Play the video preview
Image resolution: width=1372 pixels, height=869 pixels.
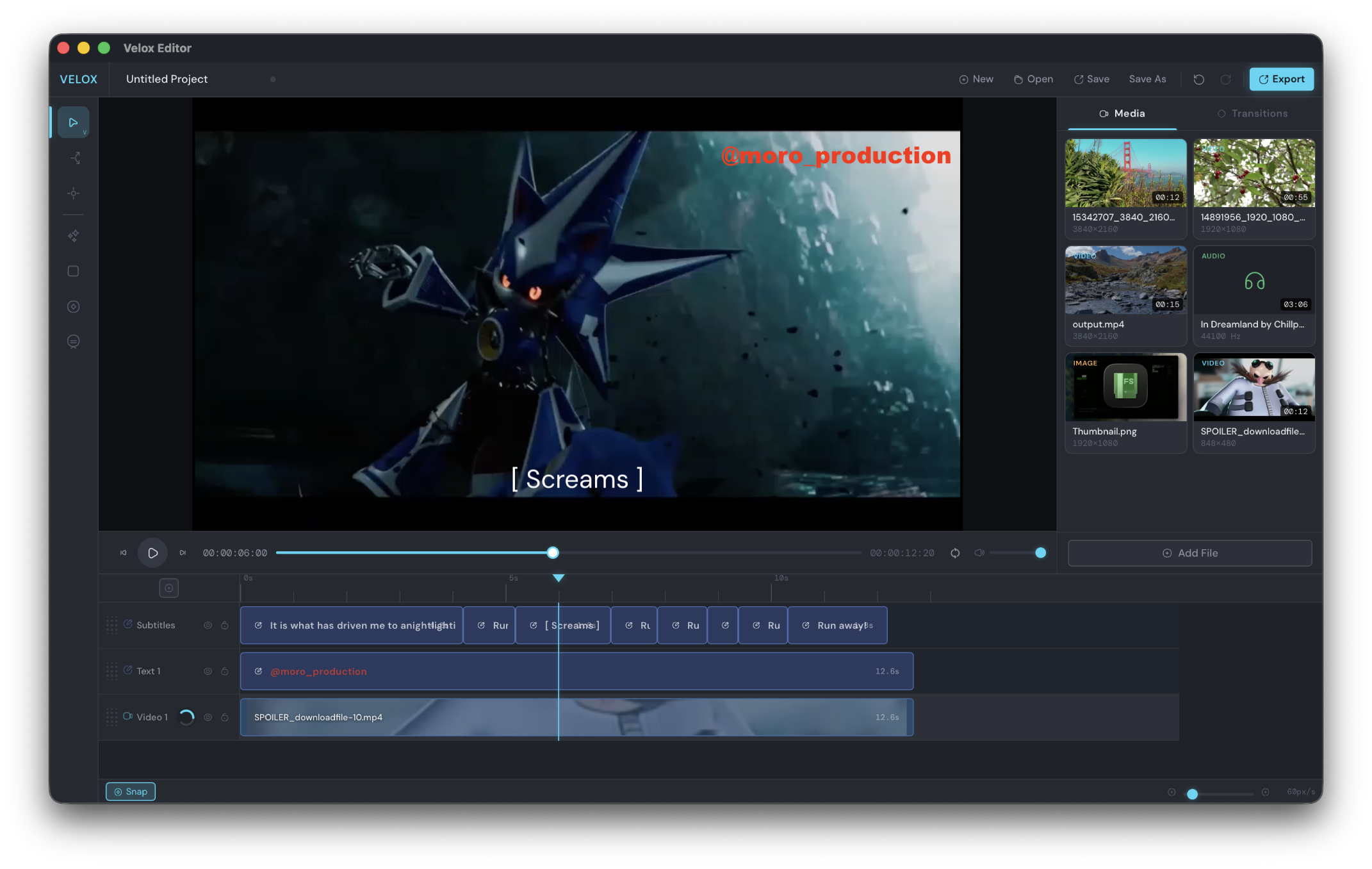(152, 553)
